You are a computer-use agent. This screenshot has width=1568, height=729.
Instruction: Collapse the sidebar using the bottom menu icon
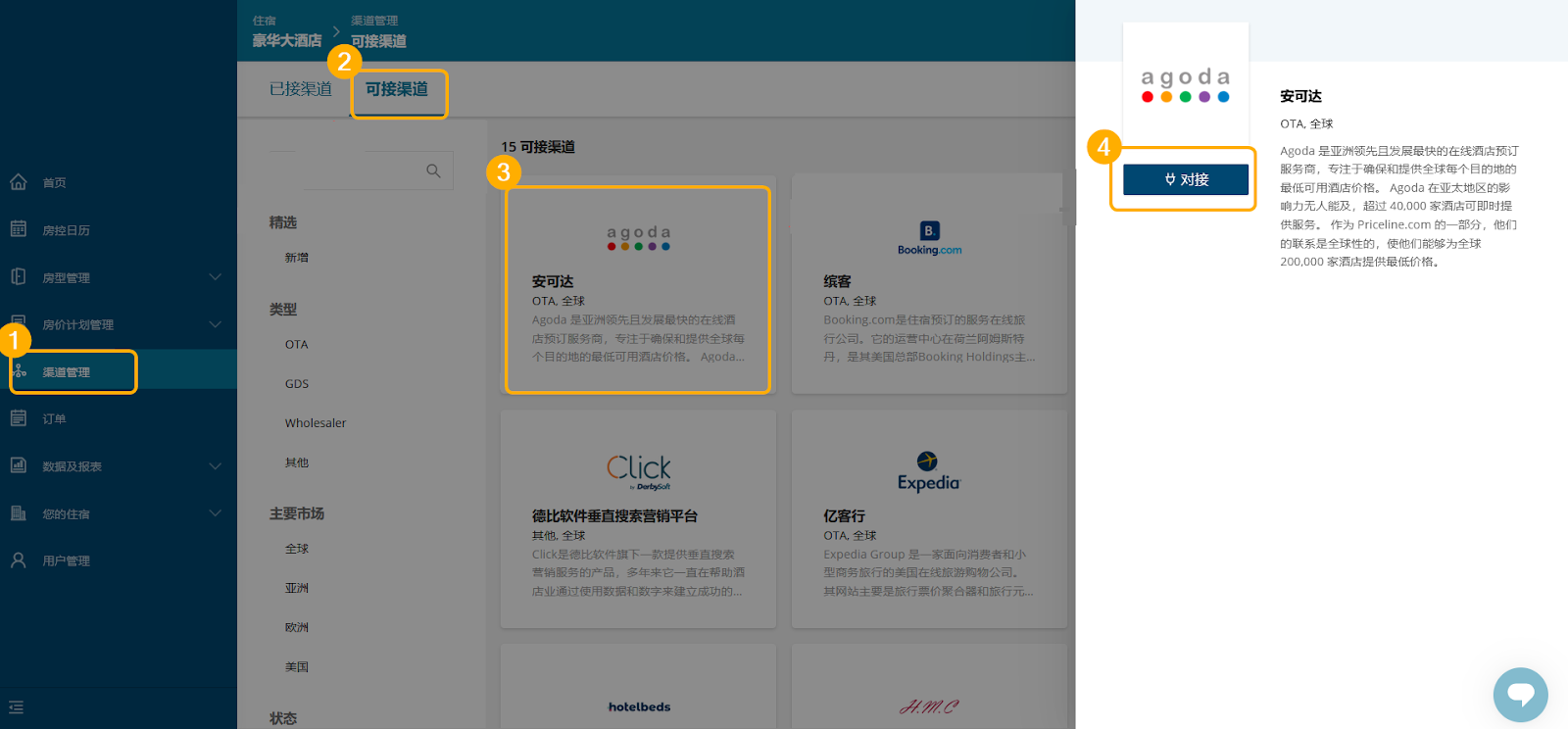pyautogui.click(x=16, y=707)
